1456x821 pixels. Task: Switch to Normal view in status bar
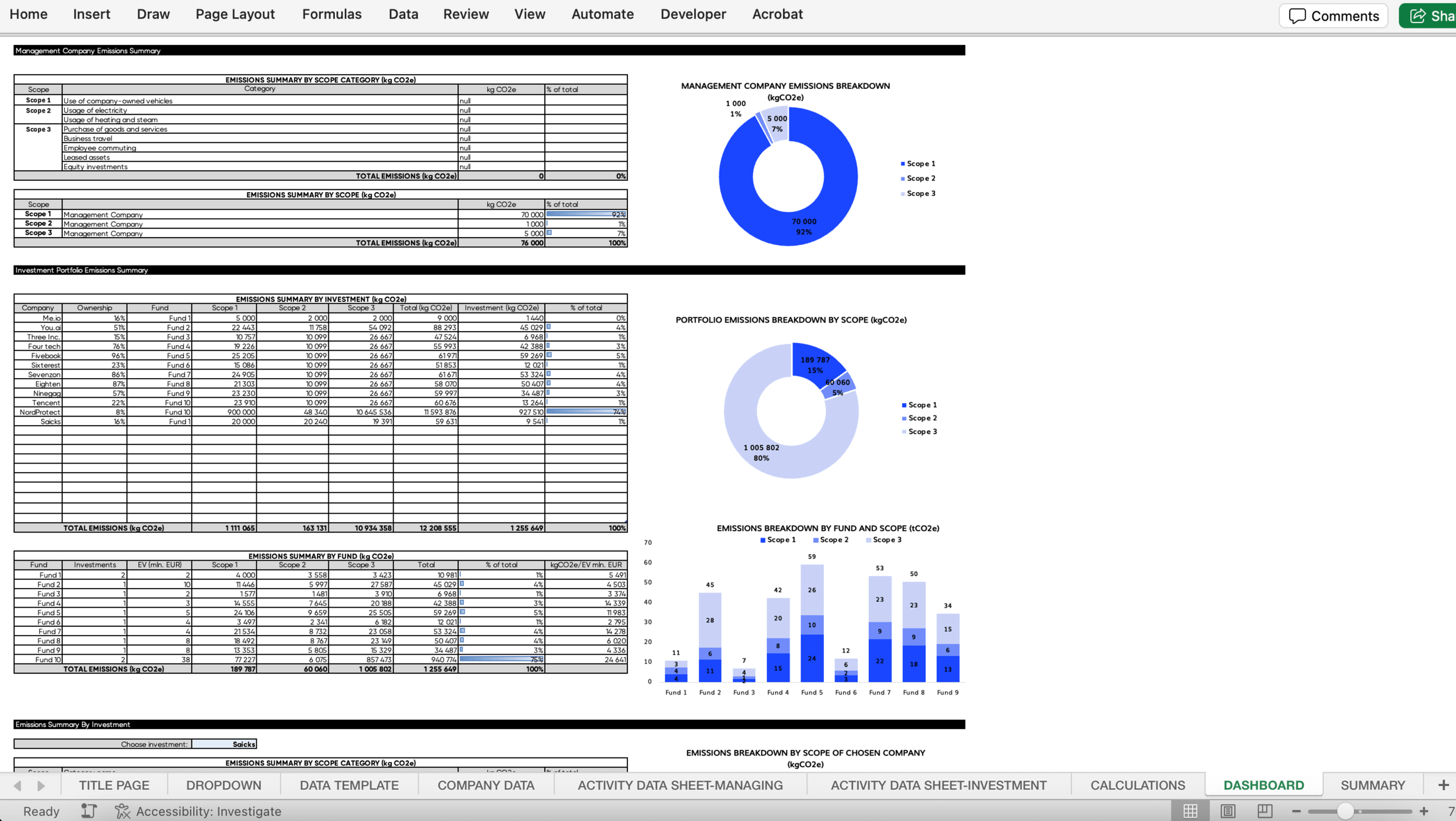[1190, 811]
